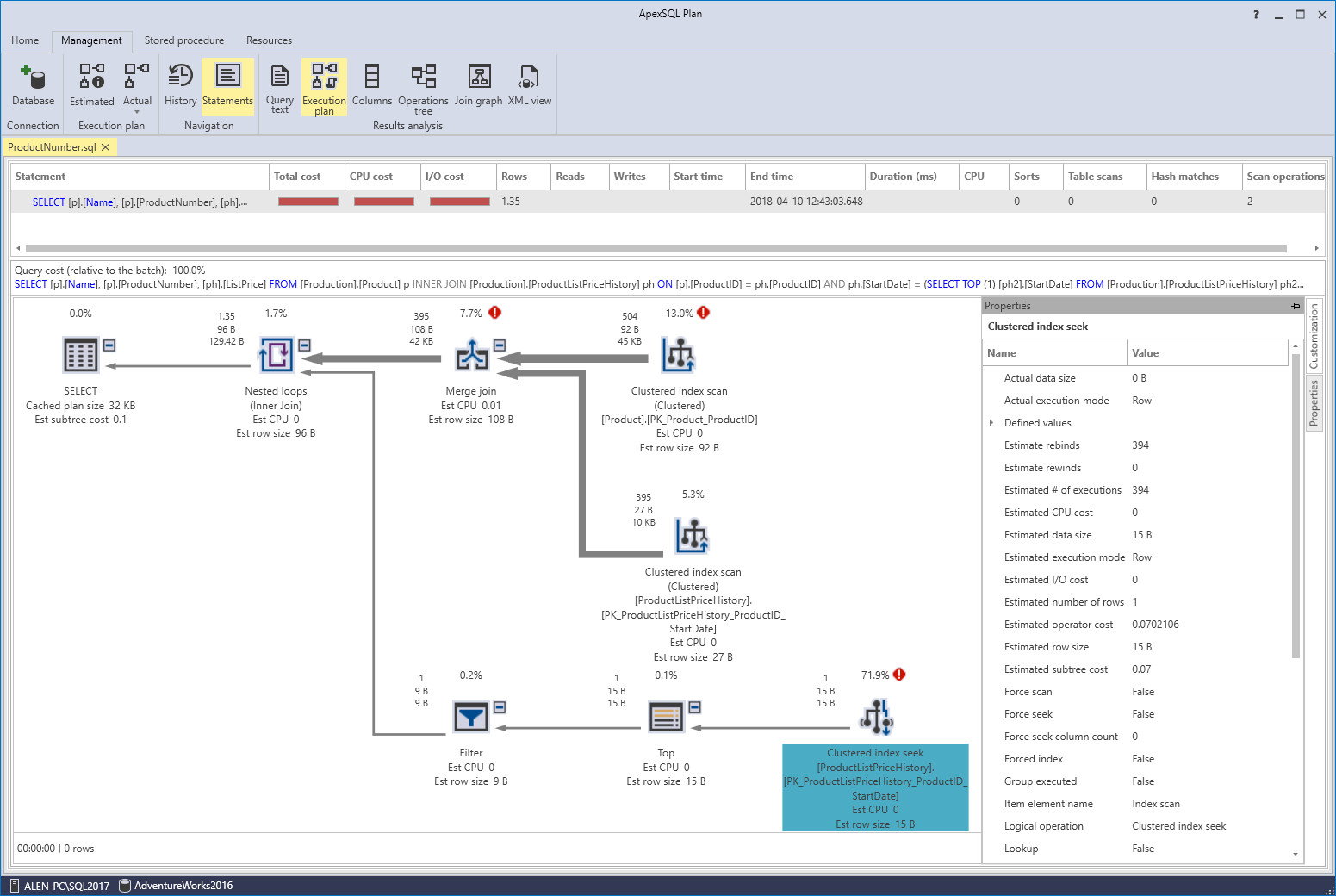Open the Properties side tab

point(1314,403)
